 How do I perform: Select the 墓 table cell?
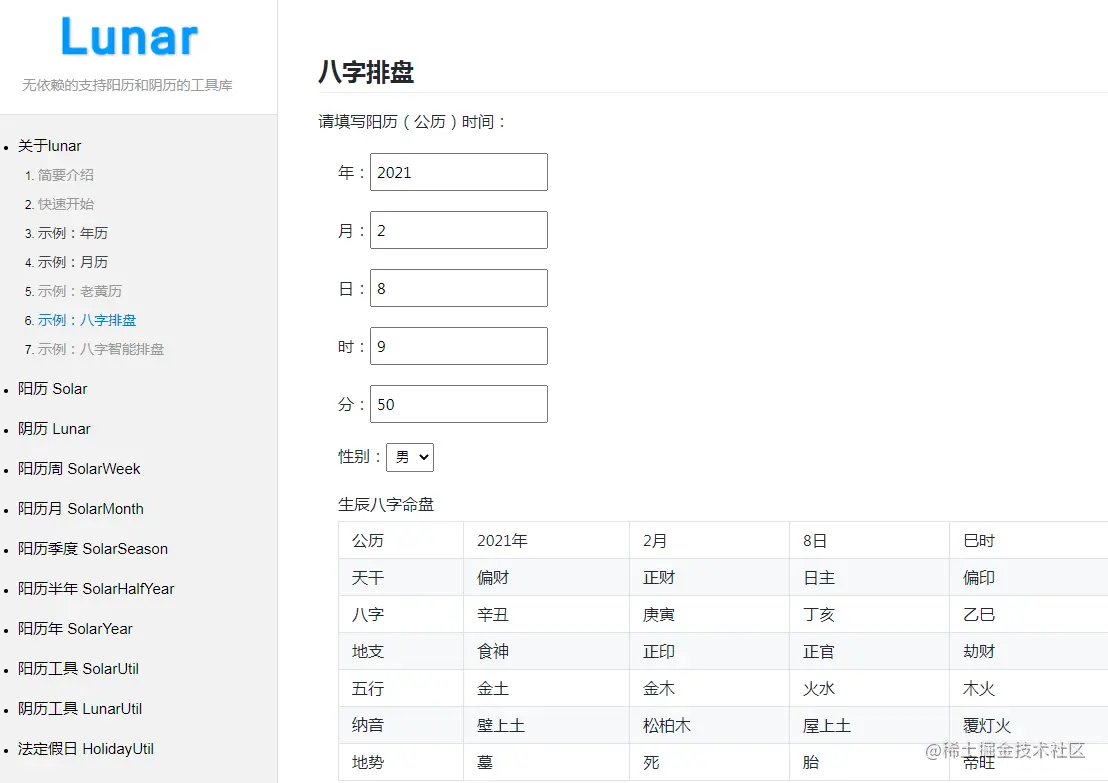tap(546, 762)
